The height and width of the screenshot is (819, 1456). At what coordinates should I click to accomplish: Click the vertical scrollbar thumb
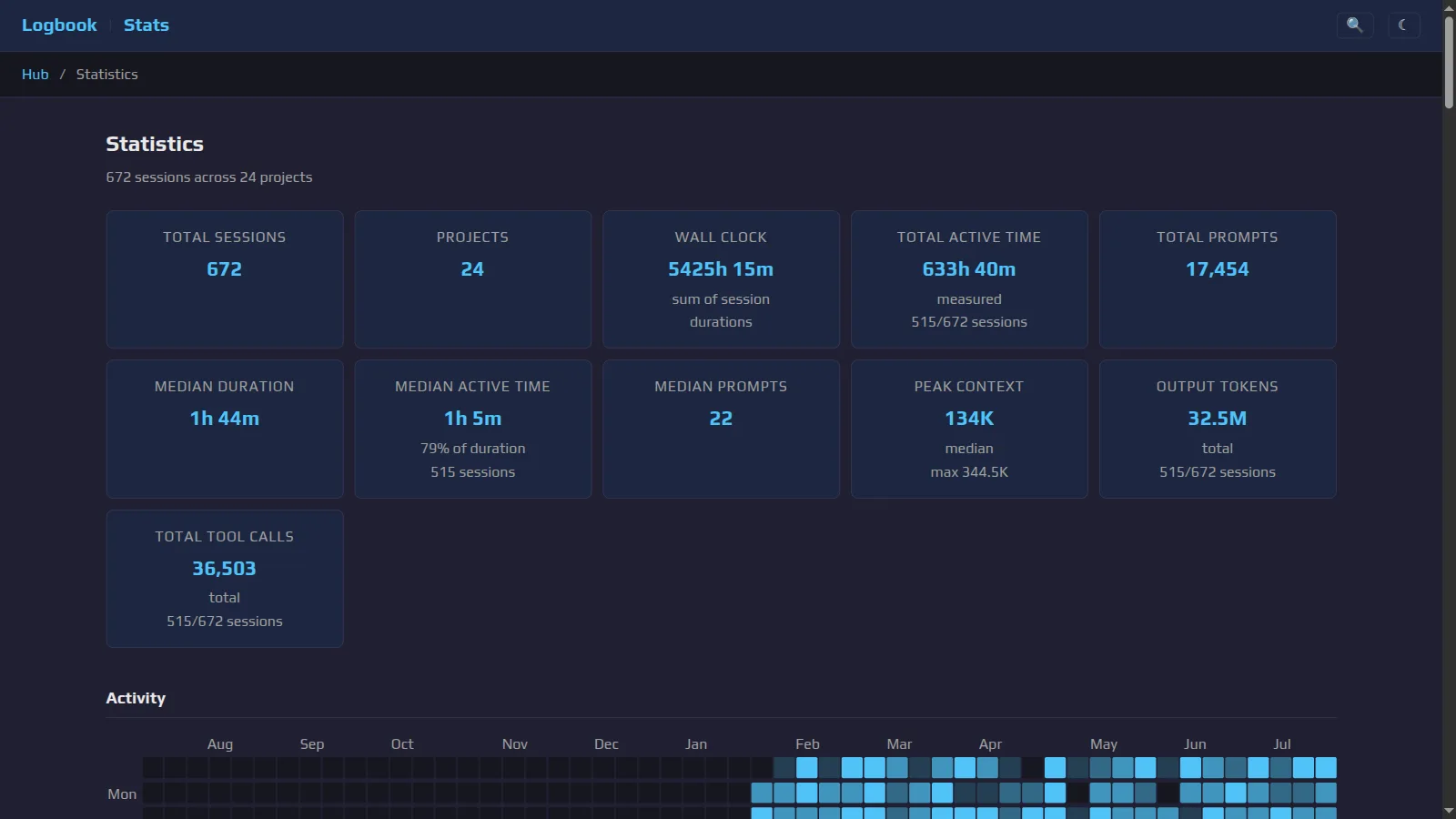[x=1449, y=62]
